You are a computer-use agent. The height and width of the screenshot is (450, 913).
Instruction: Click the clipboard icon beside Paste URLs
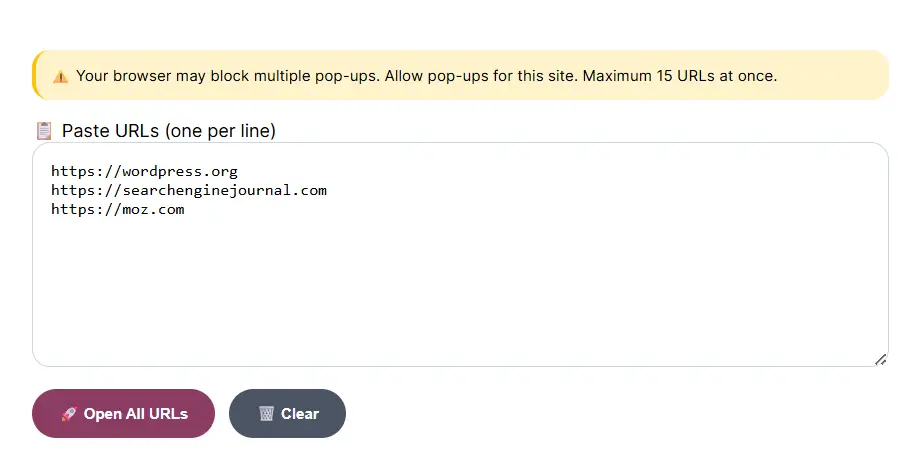tap(44, 131)
